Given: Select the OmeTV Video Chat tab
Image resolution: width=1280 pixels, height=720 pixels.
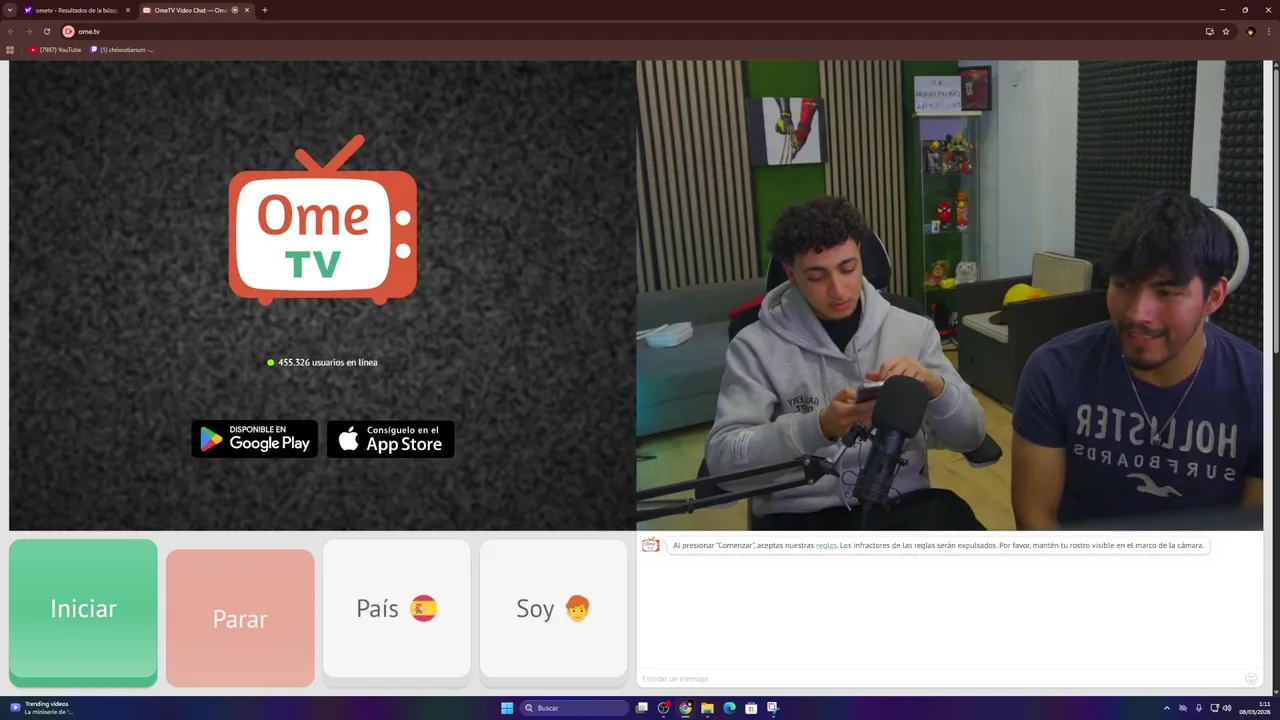Looking at the screenshot, I should pyautogui.click(x=190, y=10).
